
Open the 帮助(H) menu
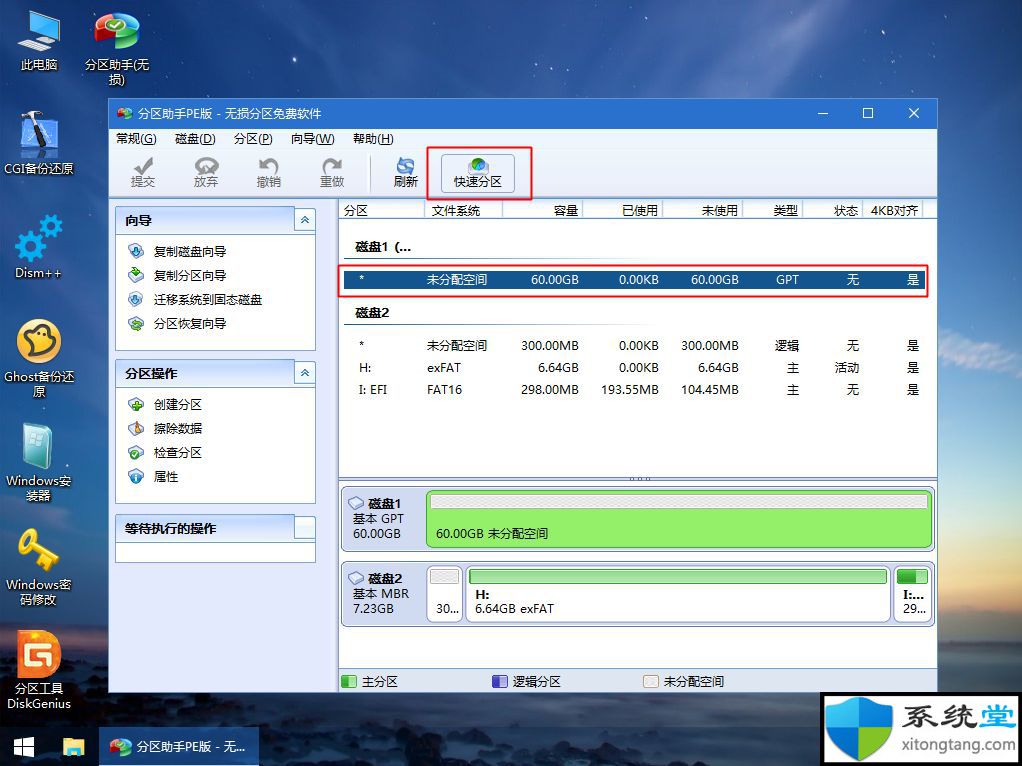[373, 138]
